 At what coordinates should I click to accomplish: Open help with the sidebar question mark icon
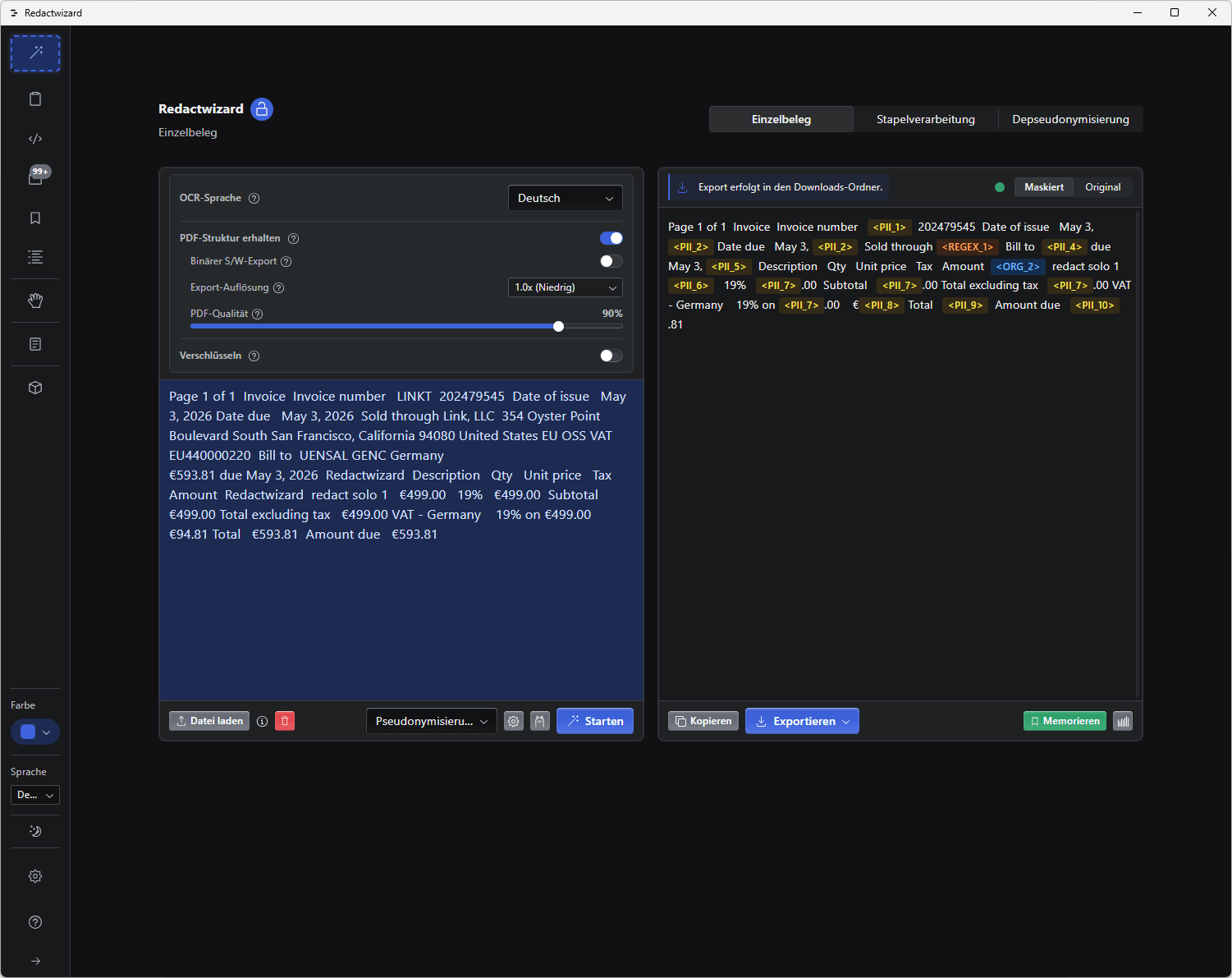[35, 922]
